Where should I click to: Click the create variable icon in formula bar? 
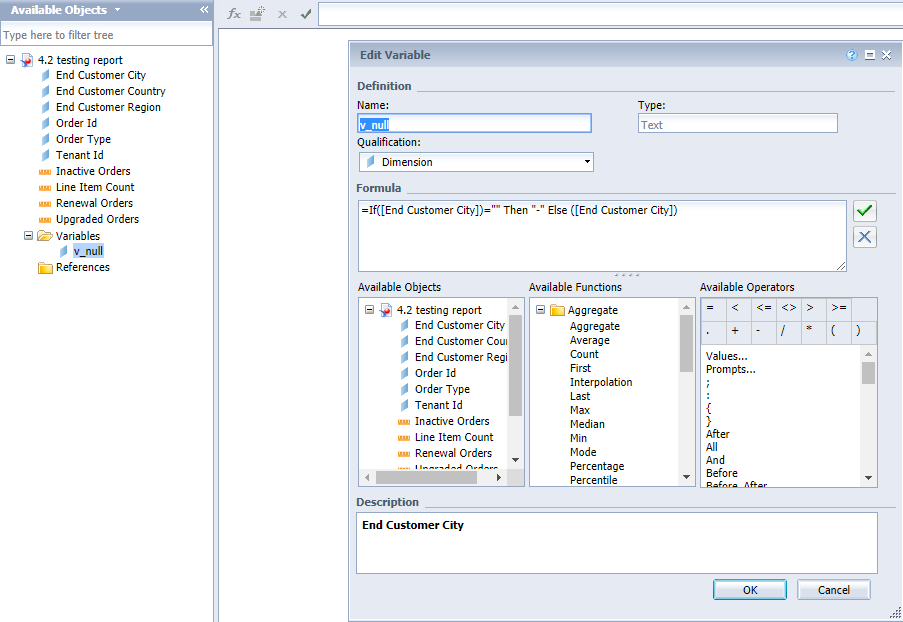pyautogui.click(x=257, y=14)
